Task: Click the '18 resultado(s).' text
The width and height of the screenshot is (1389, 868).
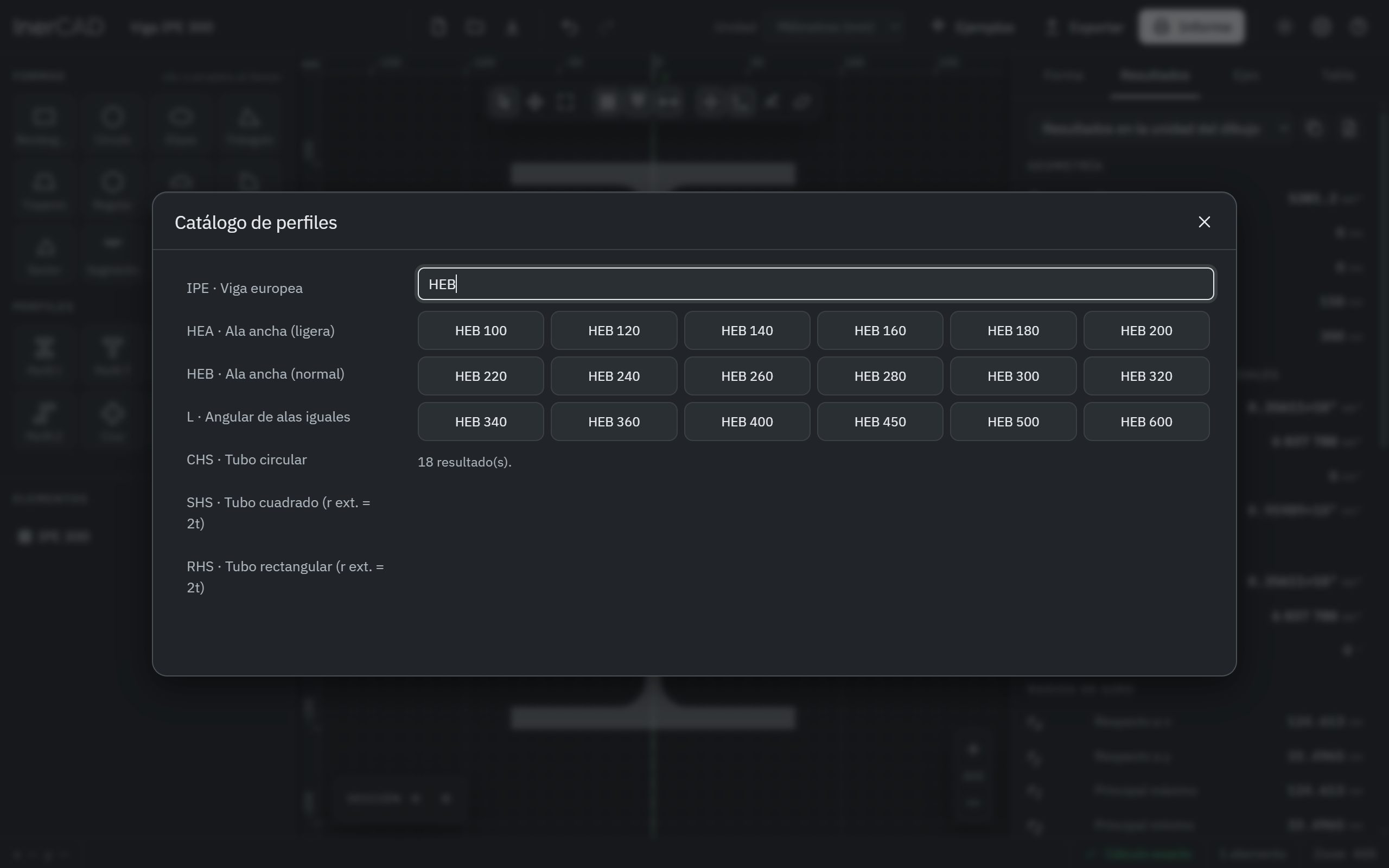Action: 464,462
